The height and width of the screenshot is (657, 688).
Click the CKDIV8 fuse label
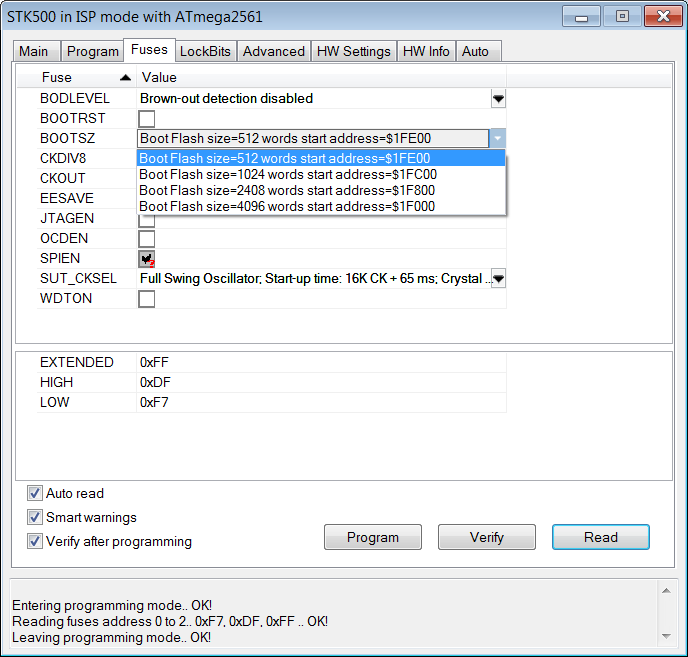[x=63, y=158]
